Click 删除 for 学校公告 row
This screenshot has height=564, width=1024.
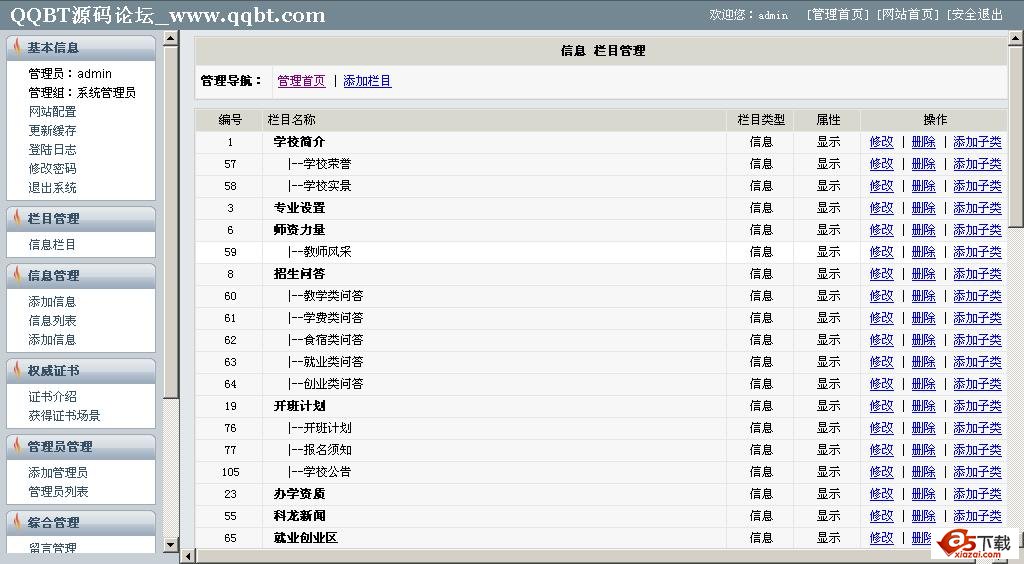pos(923,472)
